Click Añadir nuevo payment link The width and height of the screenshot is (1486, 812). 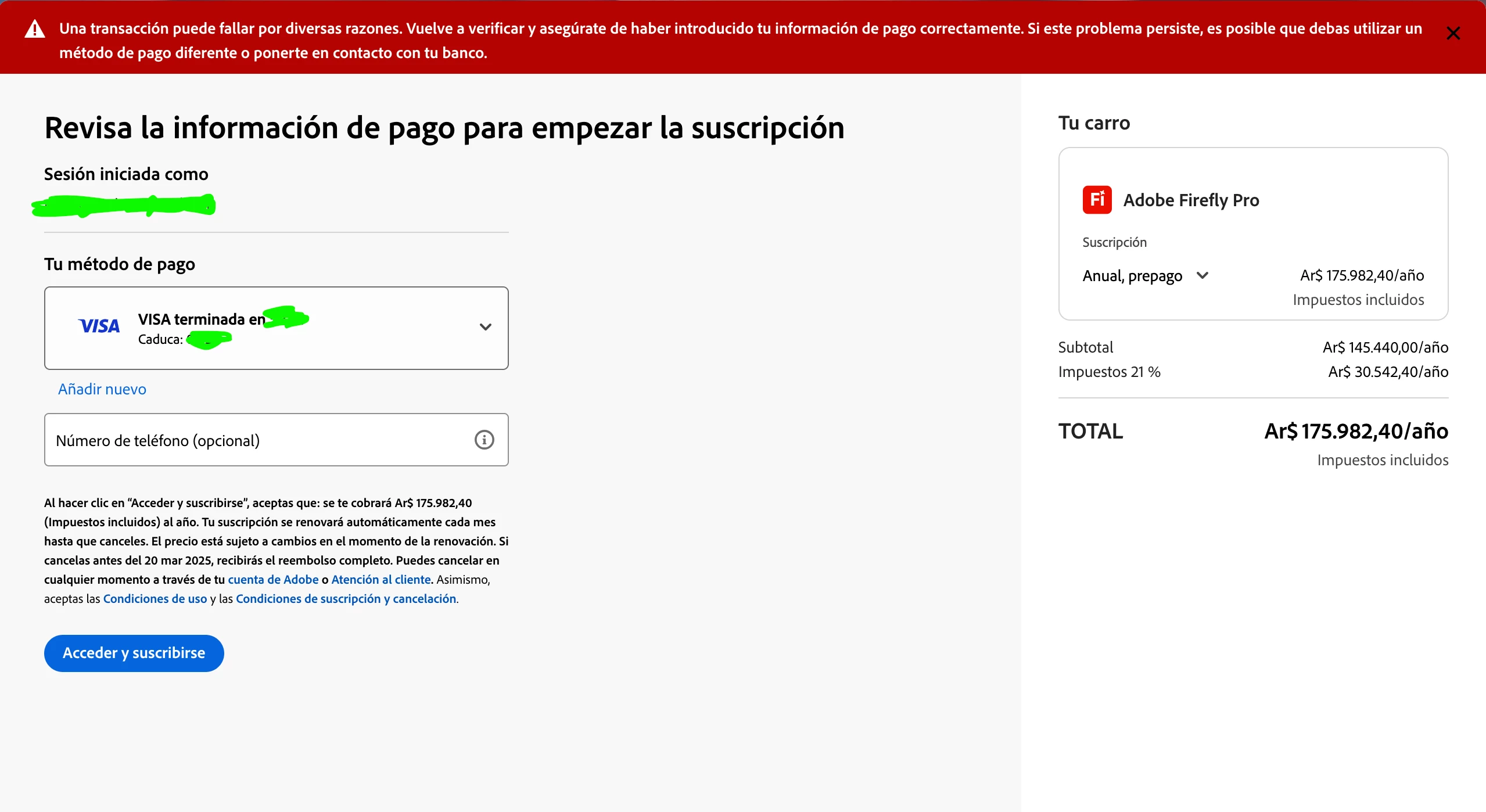[102, 389]
